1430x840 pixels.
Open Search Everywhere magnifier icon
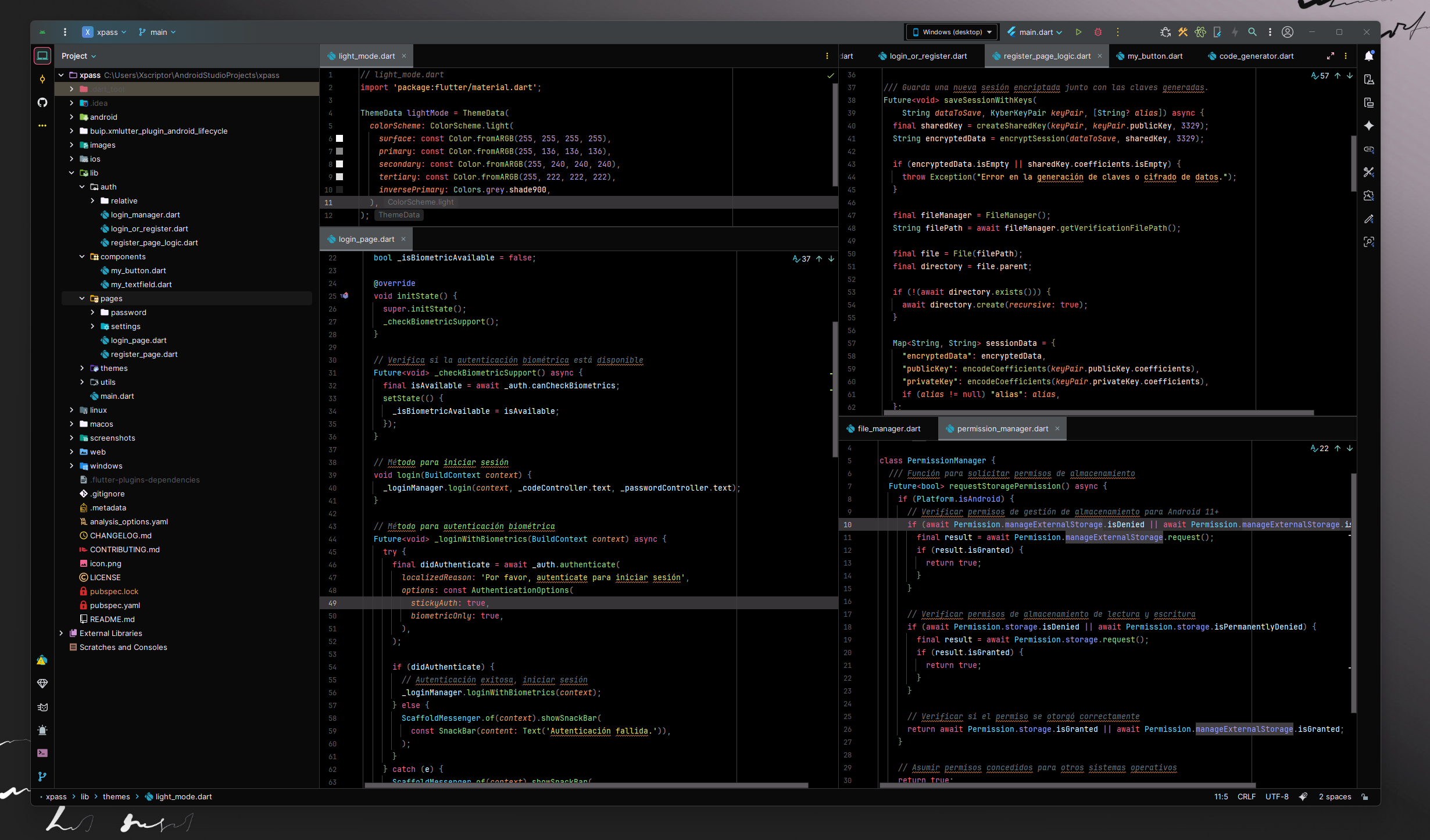pos(1253,32)
